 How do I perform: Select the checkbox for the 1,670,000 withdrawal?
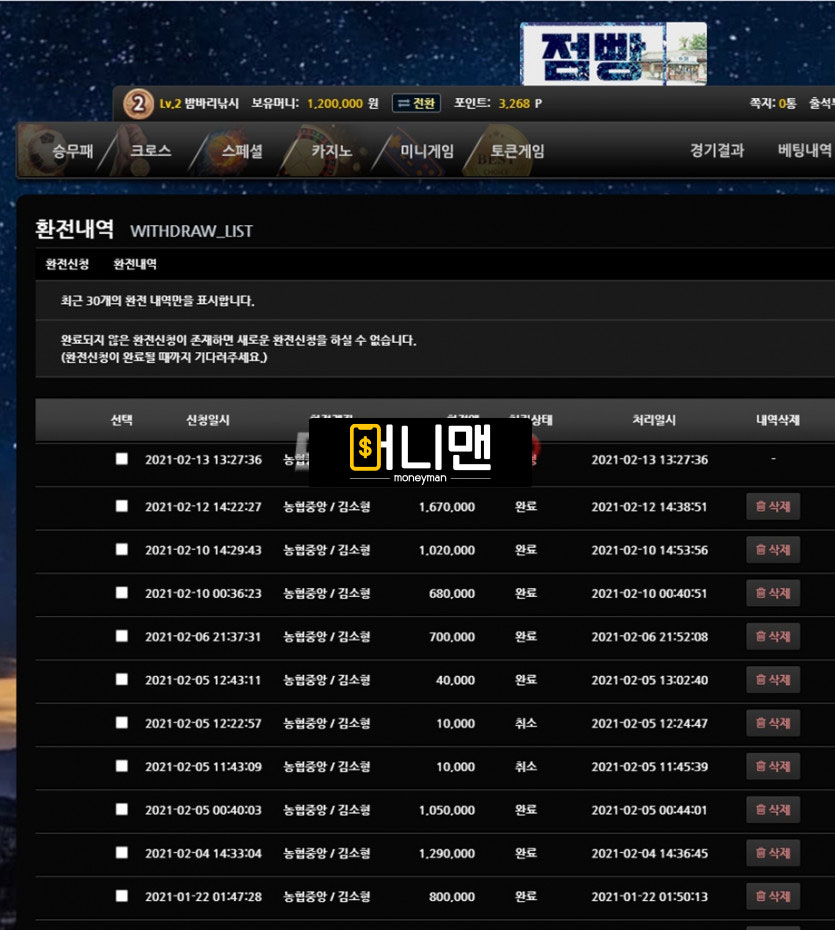click(121, 506)
